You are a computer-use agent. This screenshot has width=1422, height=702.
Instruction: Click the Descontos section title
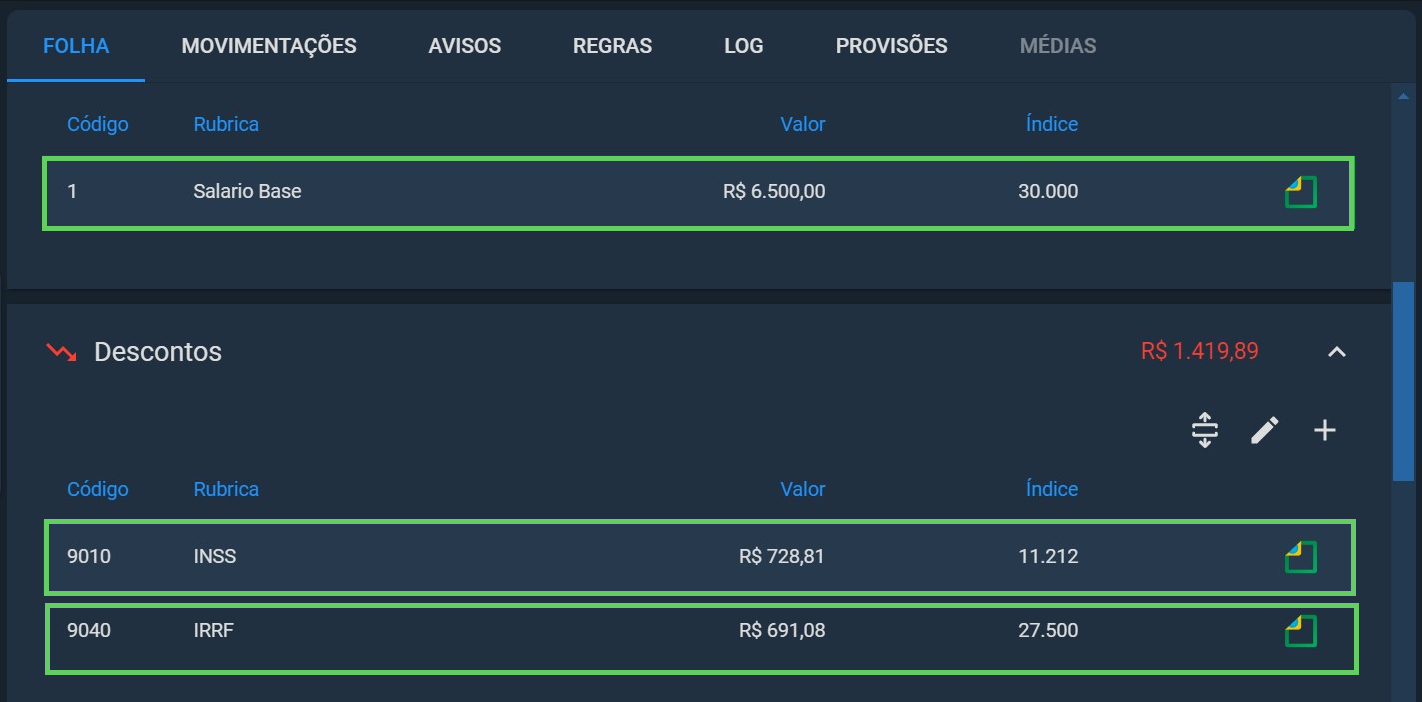tap(158, 352)
